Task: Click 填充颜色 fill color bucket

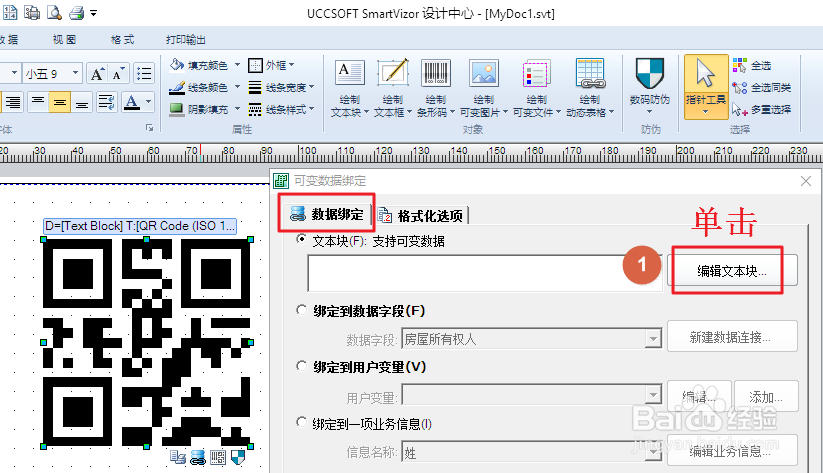Action: (199, 65)
